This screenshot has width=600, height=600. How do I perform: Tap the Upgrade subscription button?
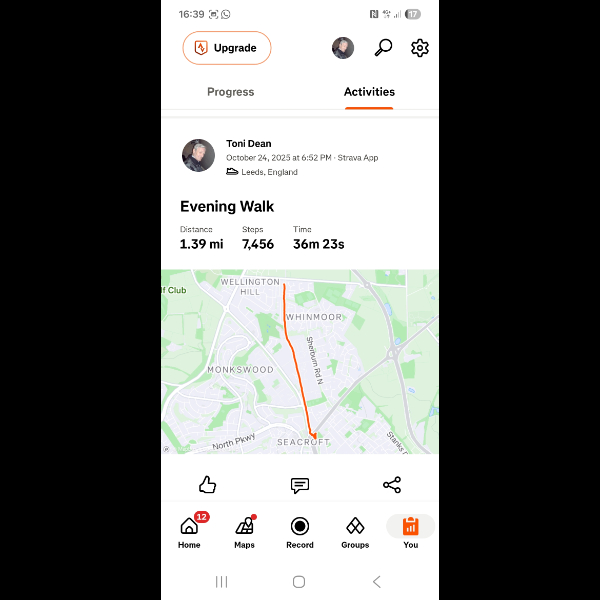(x=227, y=48)
